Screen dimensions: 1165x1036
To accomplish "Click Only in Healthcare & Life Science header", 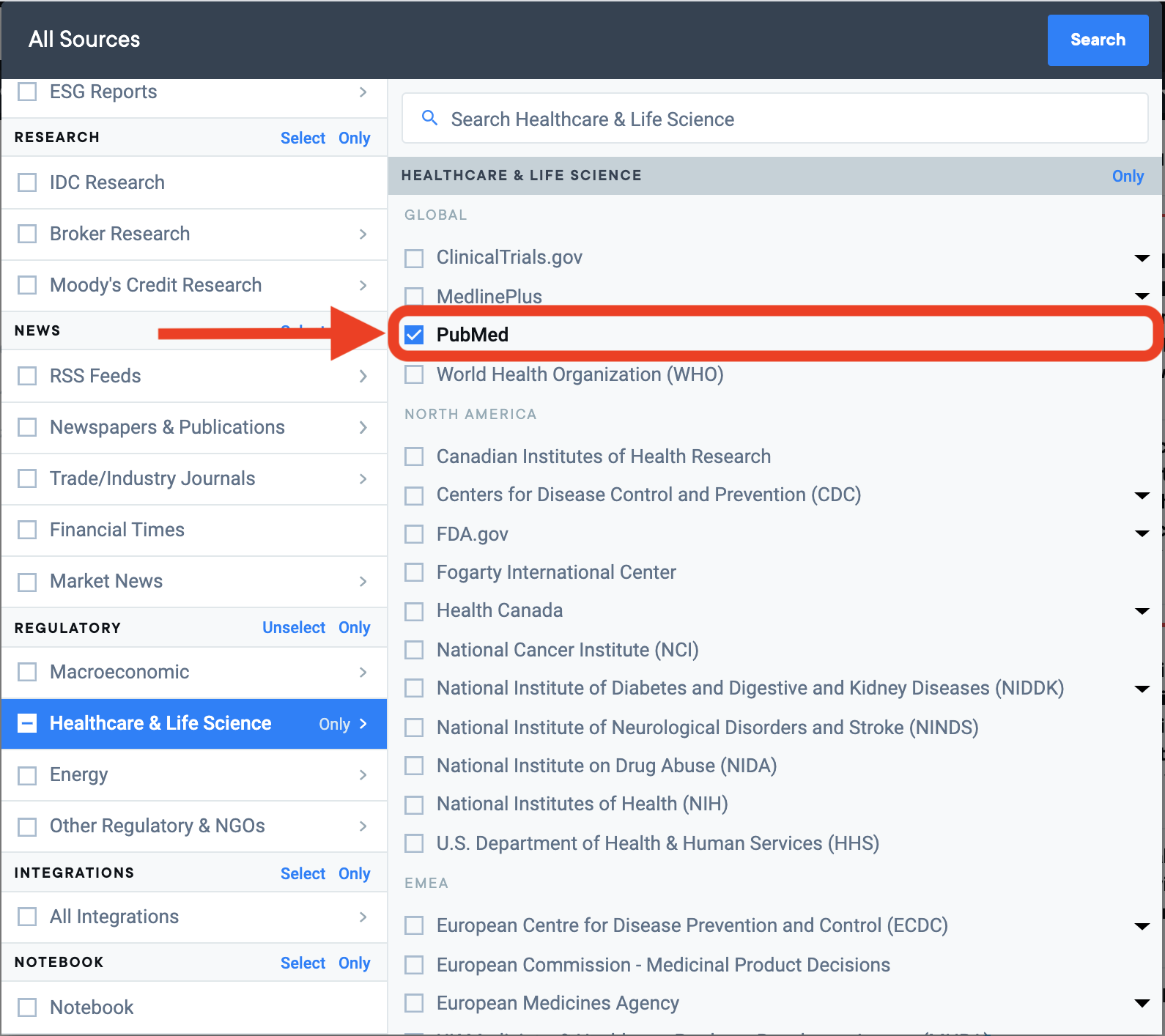I will coord(1128,176).
